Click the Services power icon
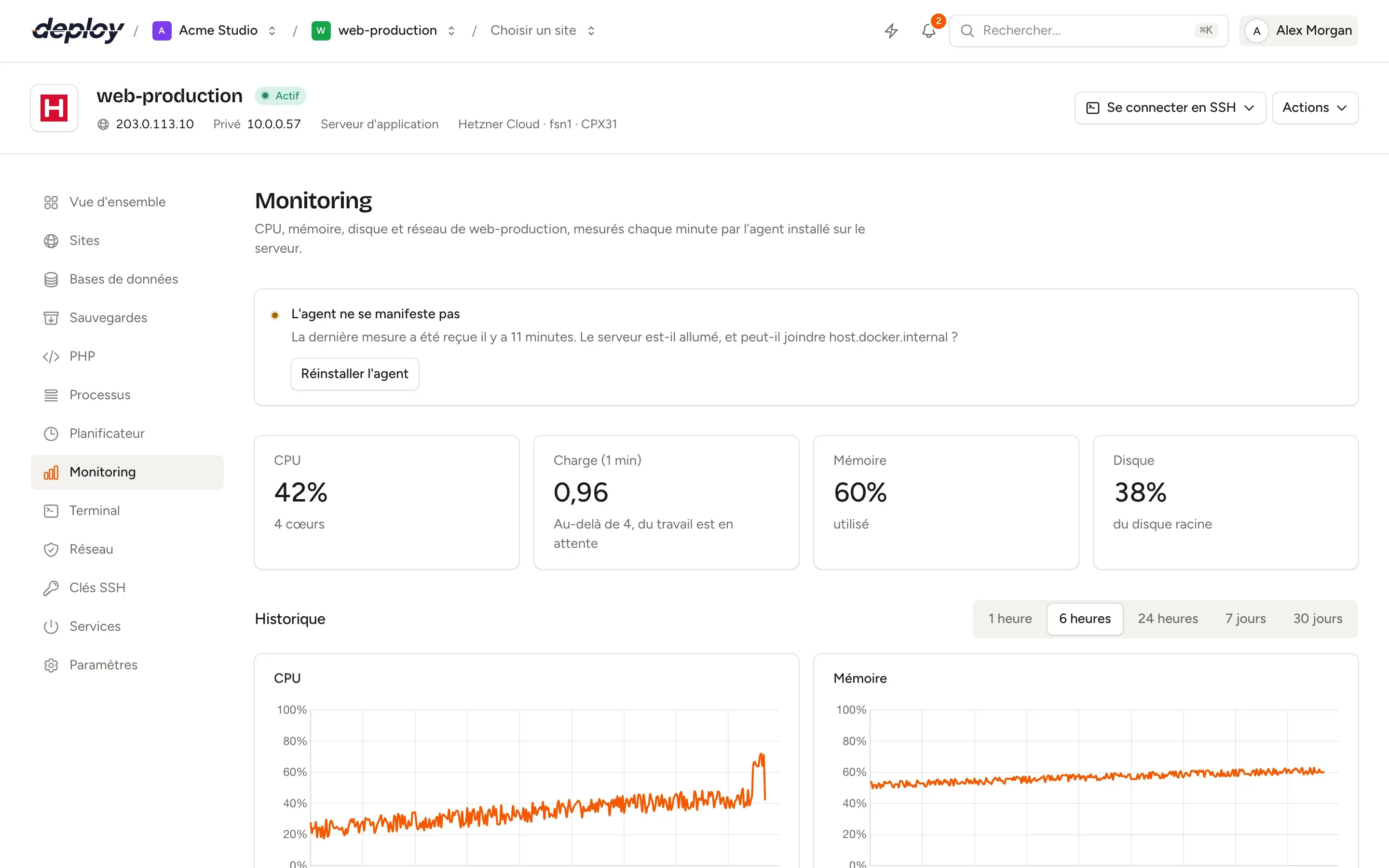1389x868 pixels. click(51, 626)
